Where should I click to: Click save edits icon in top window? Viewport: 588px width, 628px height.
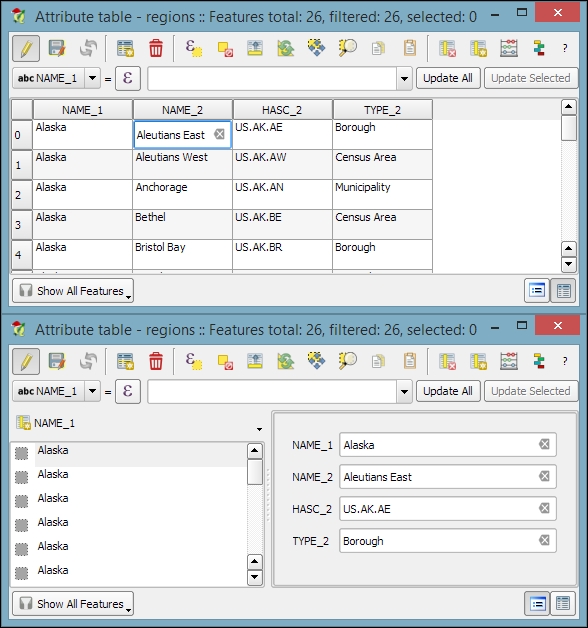[x=56, y=49]
